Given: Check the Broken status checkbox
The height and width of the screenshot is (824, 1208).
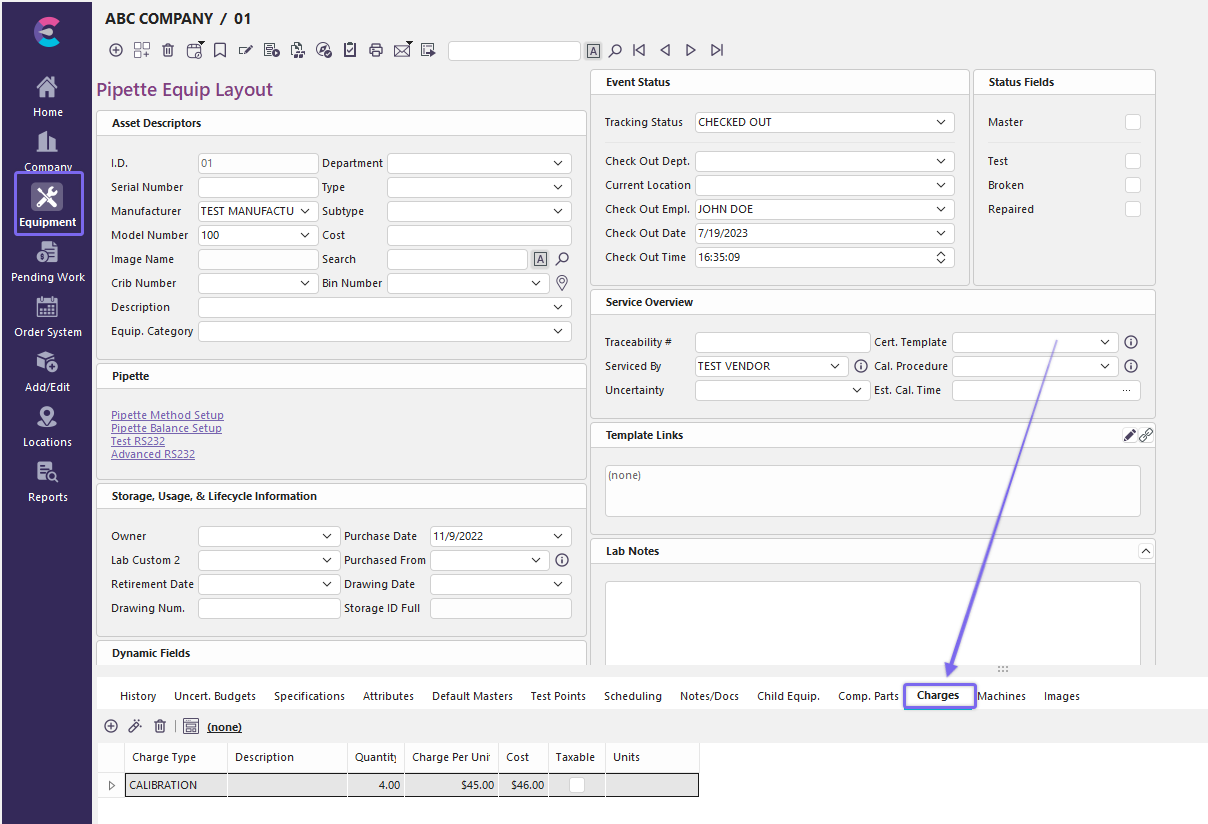Looking at the screenshot, I should pos(1132,185).
